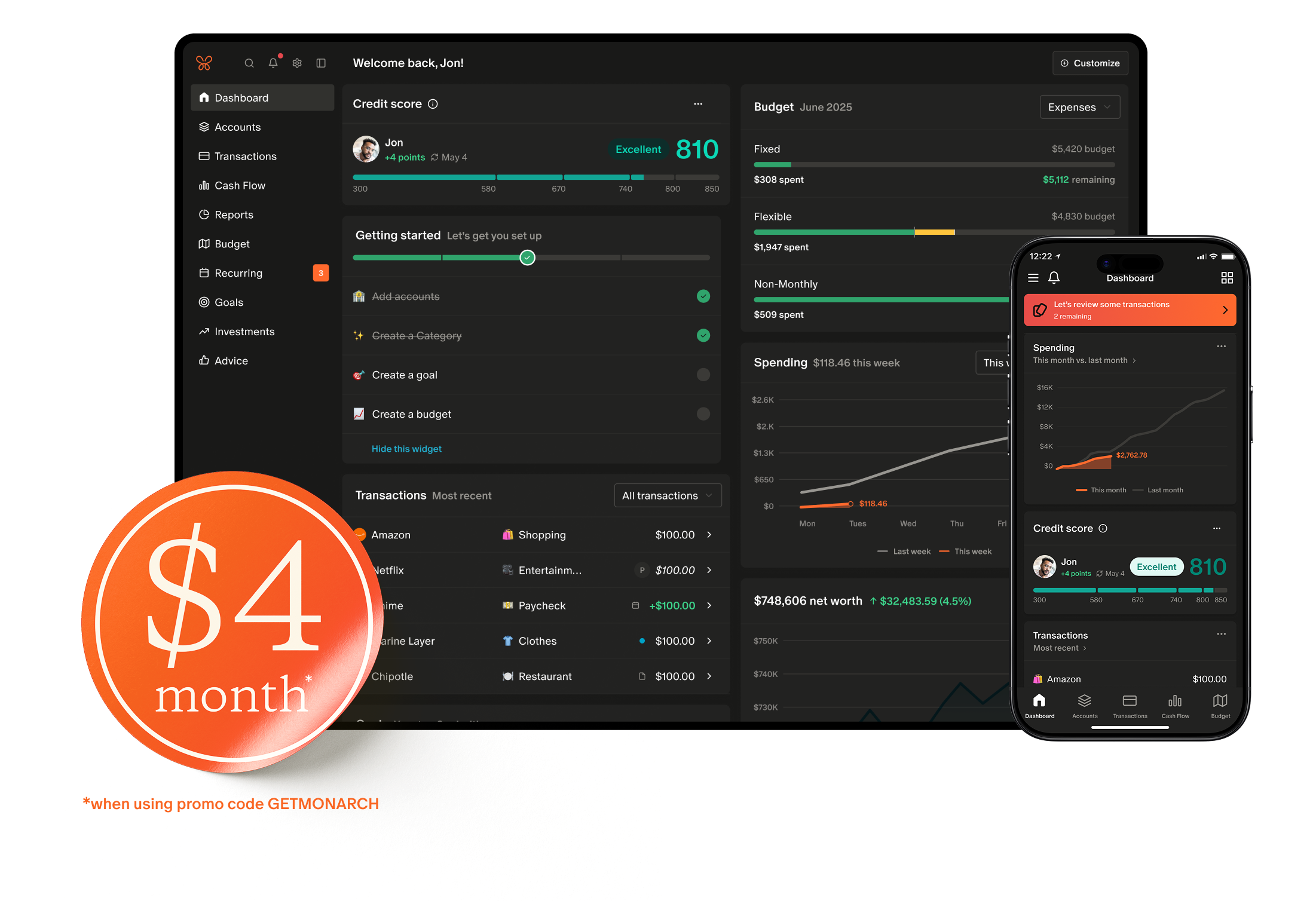This screenshot has width=1316, height=913.
Task: Open settings gear icon
Action: coord(297,63)
